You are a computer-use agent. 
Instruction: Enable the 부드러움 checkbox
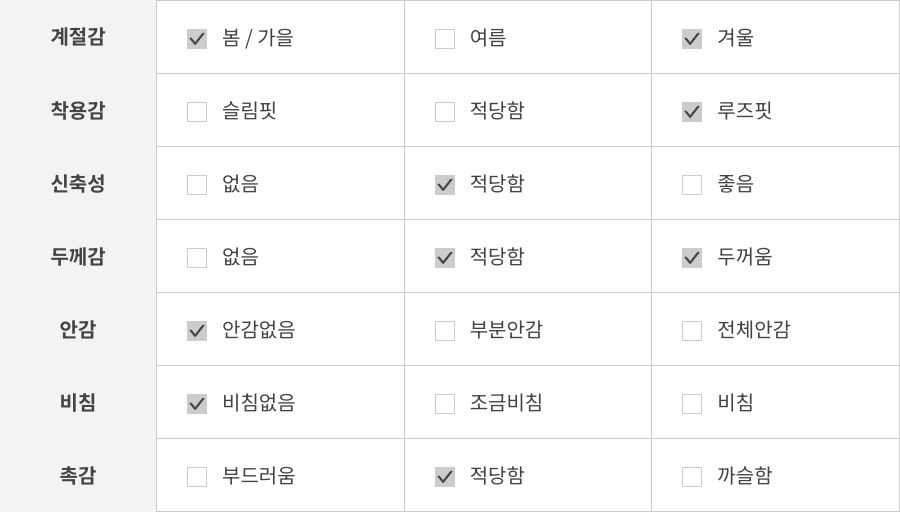197,477
